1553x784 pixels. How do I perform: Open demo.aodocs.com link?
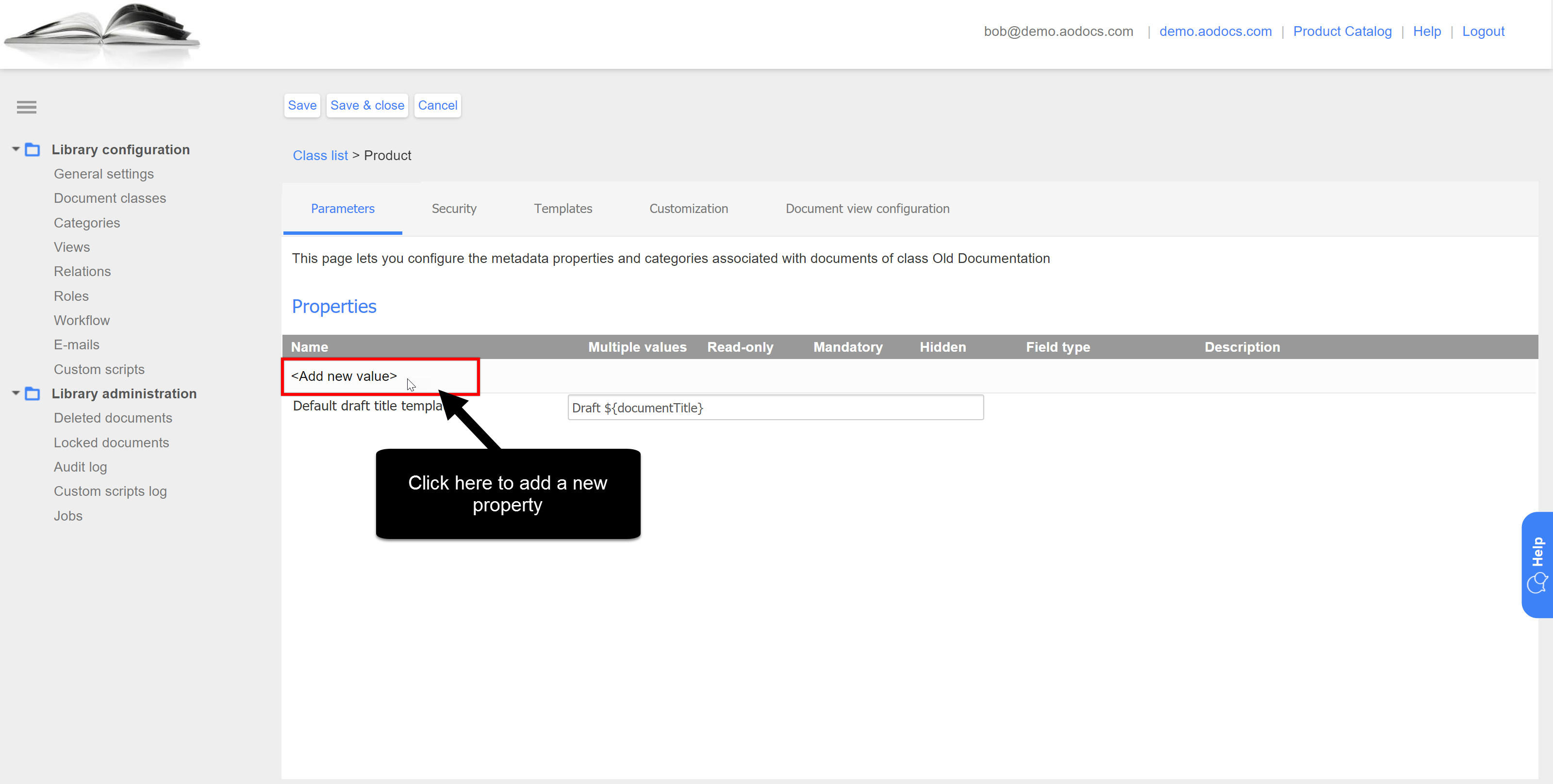1215,32
